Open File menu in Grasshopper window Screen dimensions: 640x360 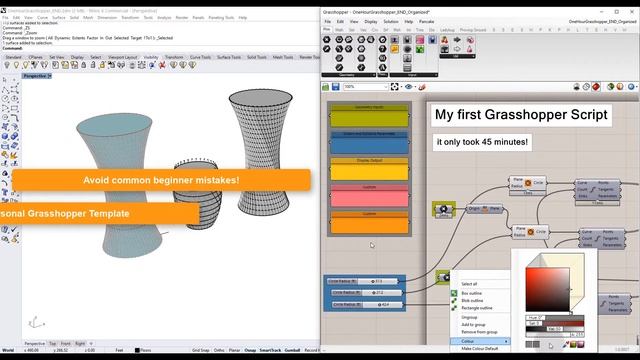pos(328,22)
